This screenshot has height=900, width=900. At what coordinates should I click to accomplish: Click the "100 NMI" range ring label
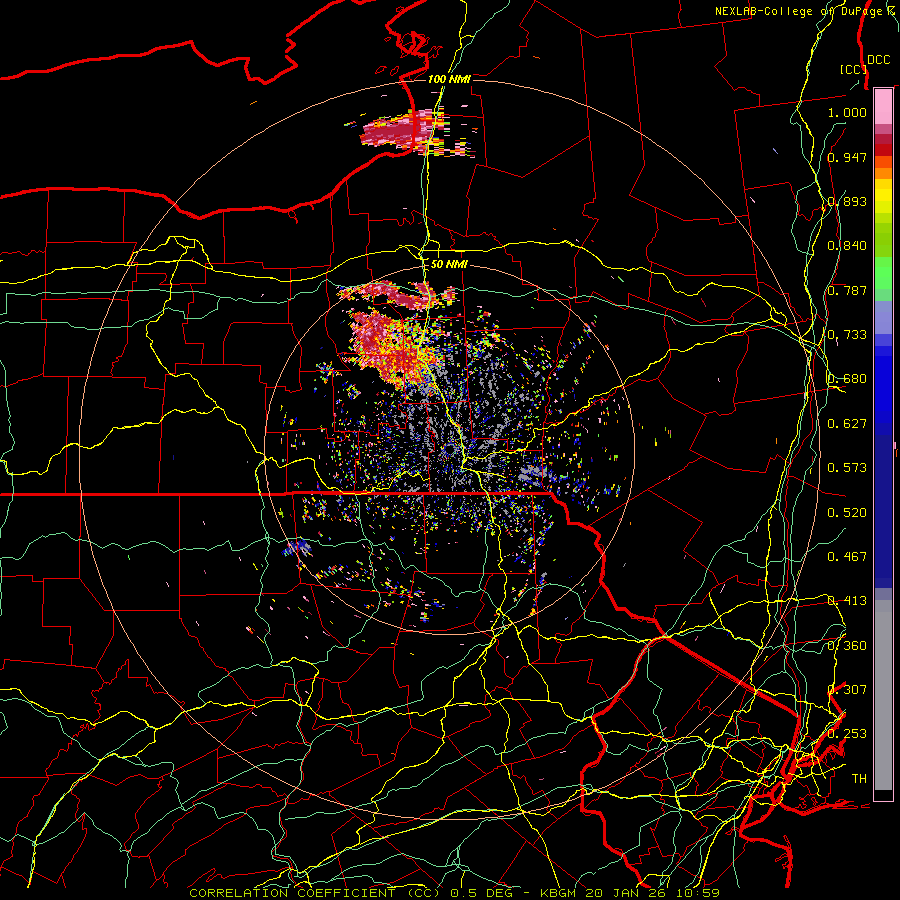pos(449,79)
